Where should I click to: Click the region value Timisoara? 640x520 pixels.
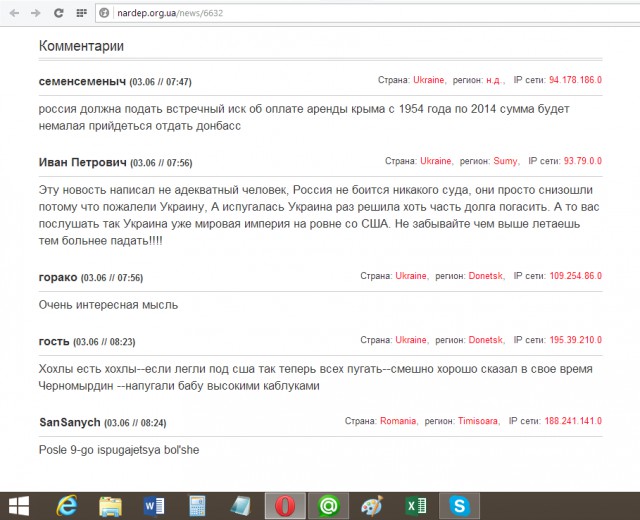(x=478, y=421)
